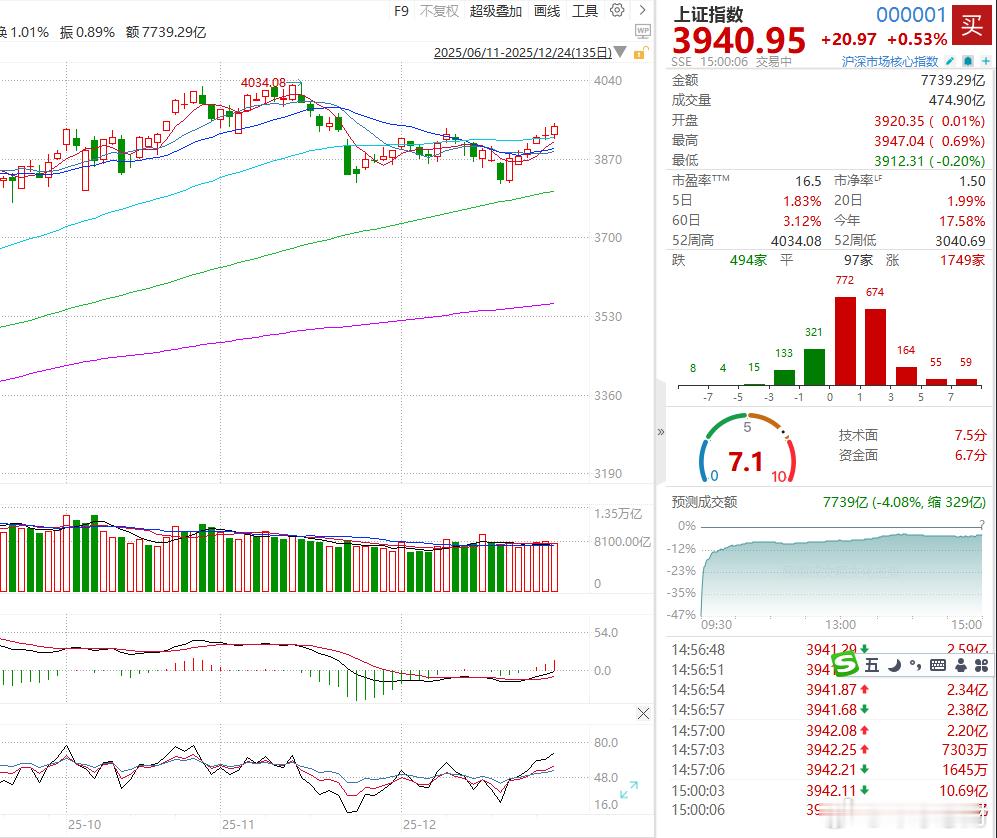997x838 pixels.
Task: Click the WP monitor icon under toolbar
Action: coord(643,31)
